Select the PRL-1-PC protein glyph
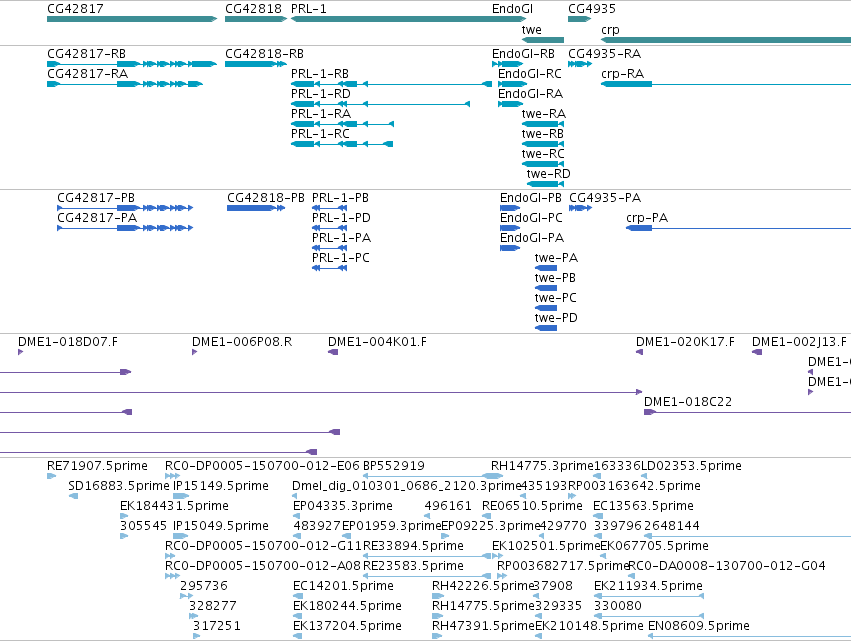Screen dimensions: 851x641 [x=329, y=268]
